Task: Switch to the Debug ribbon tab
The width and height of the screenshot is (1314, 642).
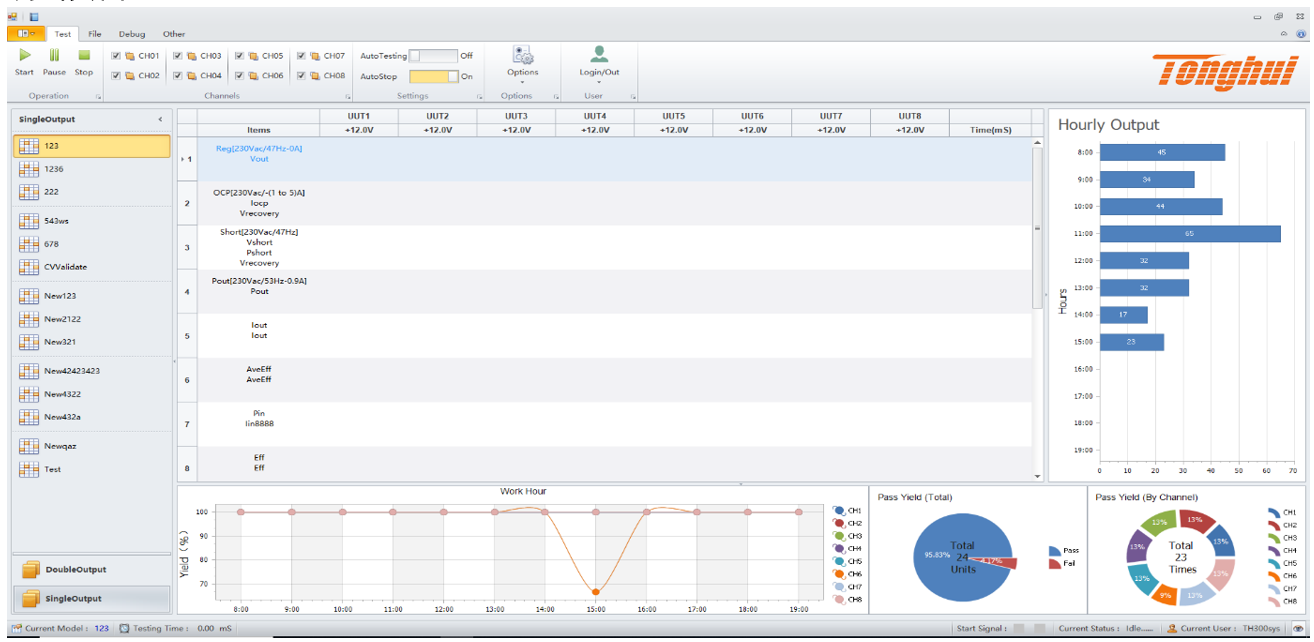Action: (x=132, y=34)
